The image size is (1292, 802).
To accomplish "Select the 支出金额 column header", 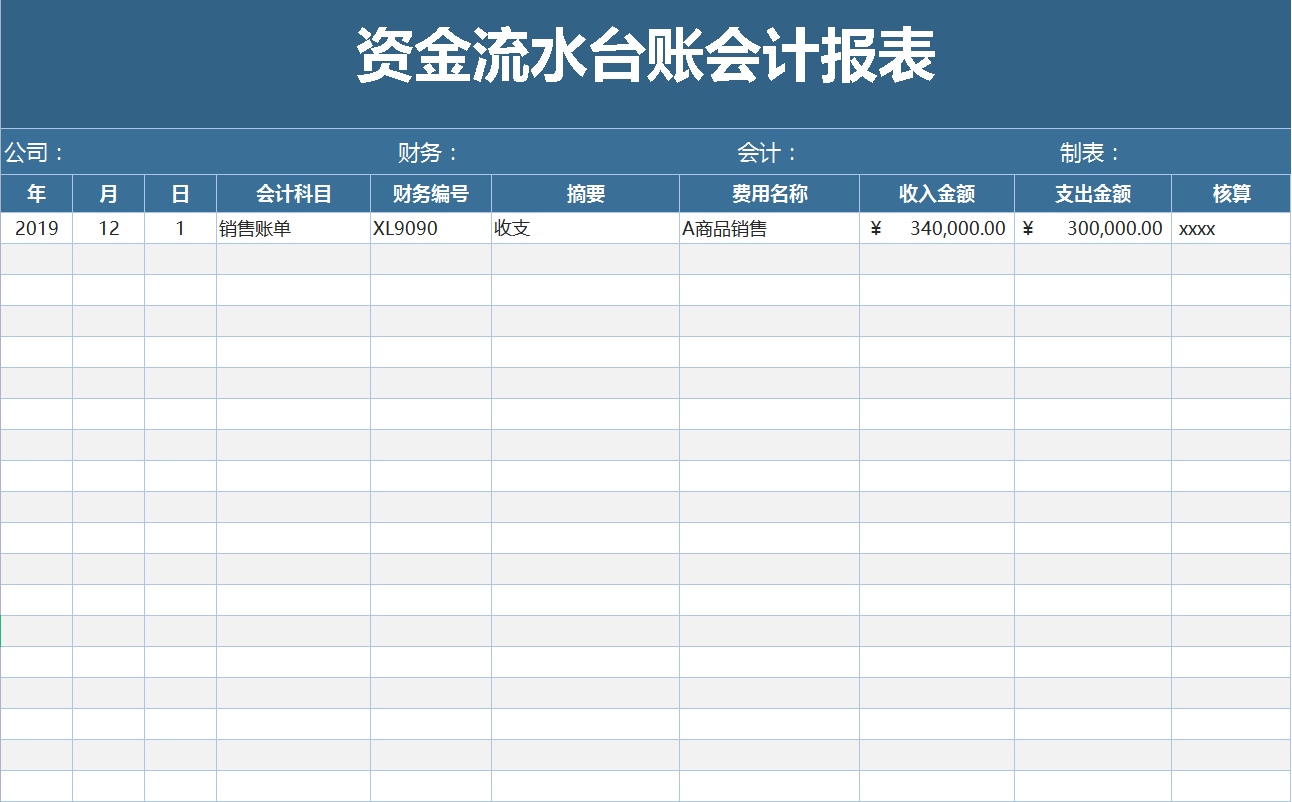I will pyautogui.click(x=1093, y=194).
